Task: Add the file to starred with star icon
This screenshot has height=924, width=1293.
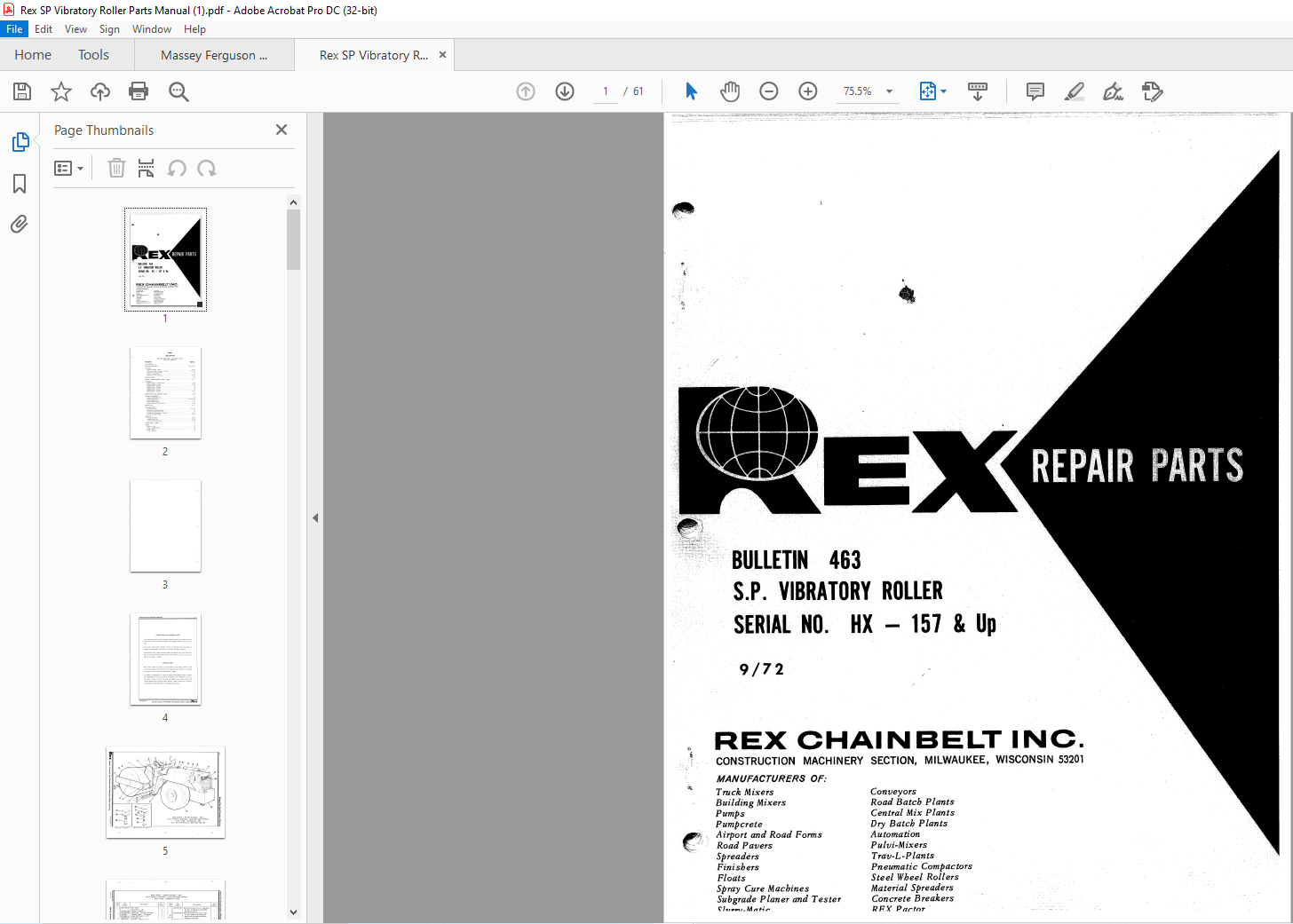Action: (61, 91)
